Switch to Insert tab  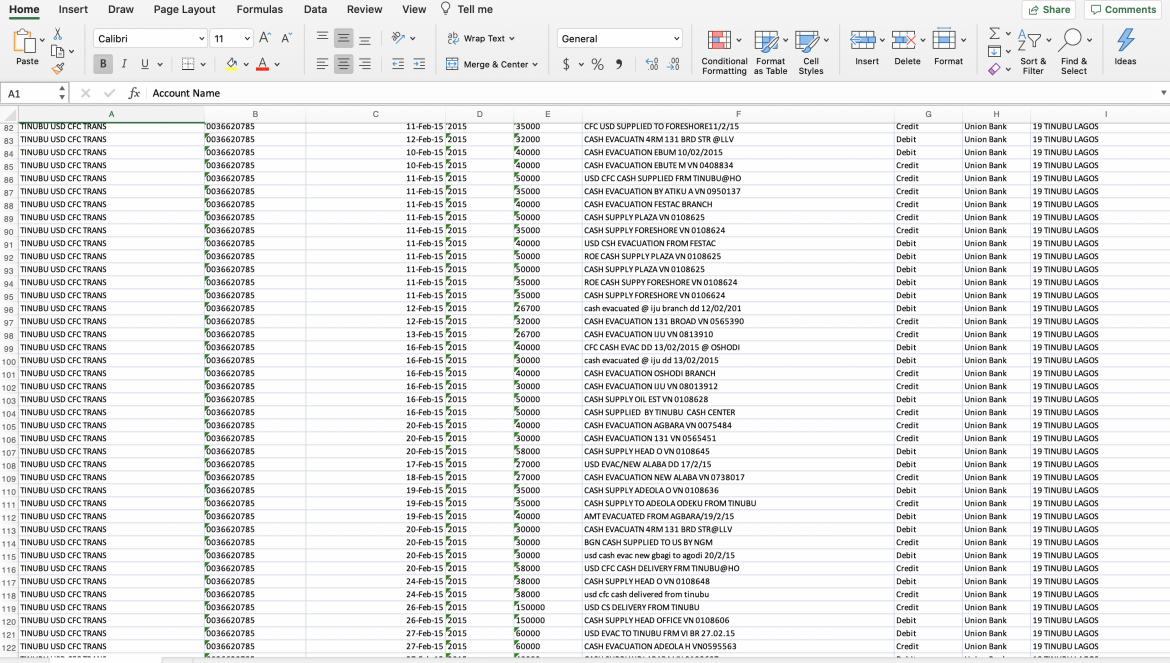(x=73, y=10)
